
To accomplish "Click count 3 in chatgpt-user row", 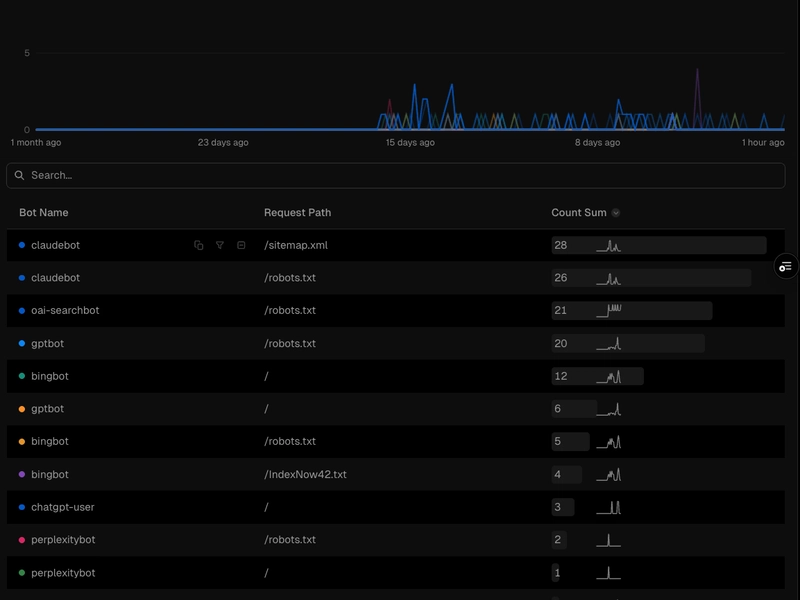I will tap(558, 508).
